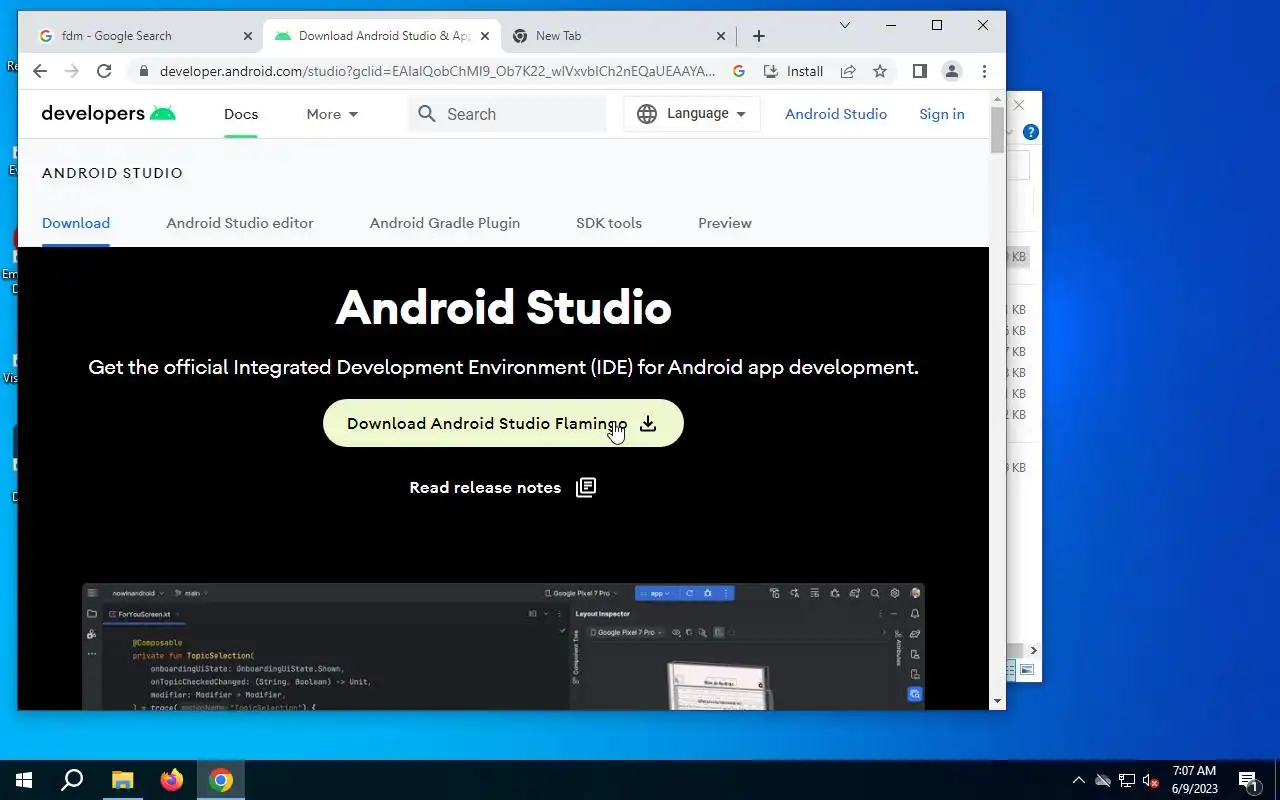The width and height of the screenshot is (1280, 800).
Task: Click the help icon in background window
Action: pyautogui.click(x=1031, y=132)
